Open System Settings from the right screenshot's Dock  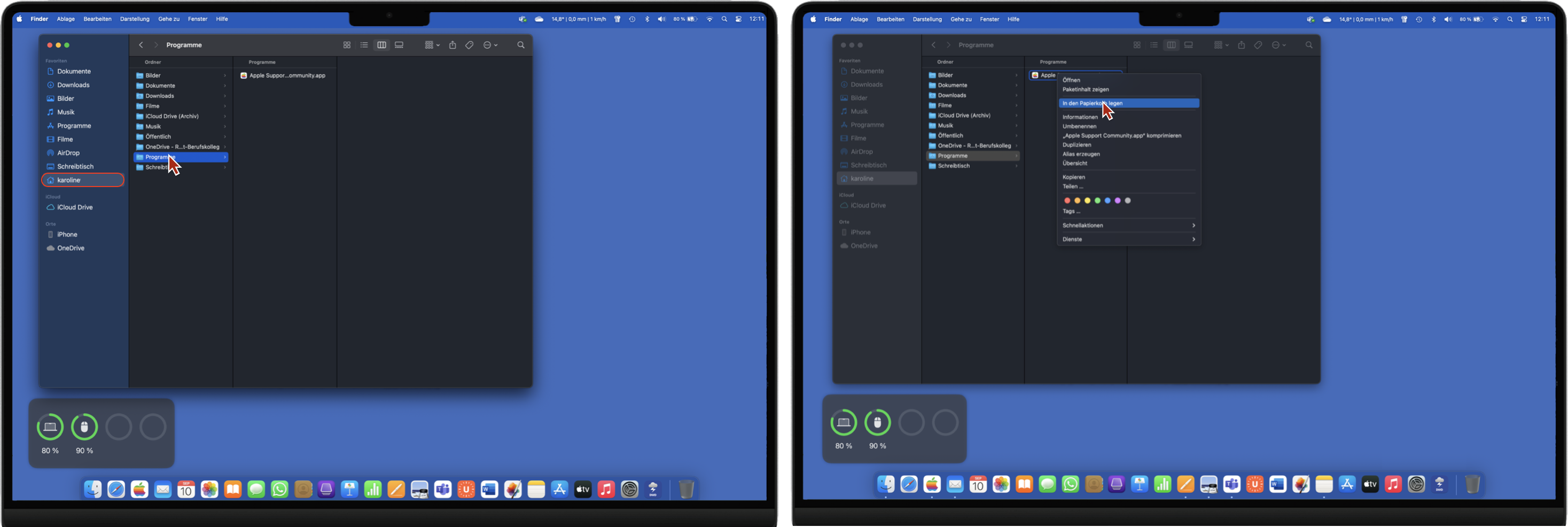point(1416,484)
